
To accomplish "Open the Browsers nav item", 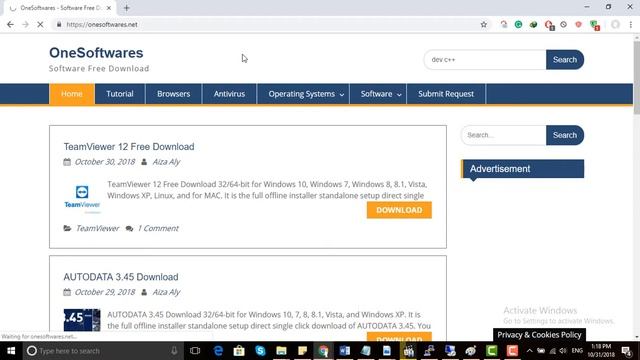I will coord(173,94).
